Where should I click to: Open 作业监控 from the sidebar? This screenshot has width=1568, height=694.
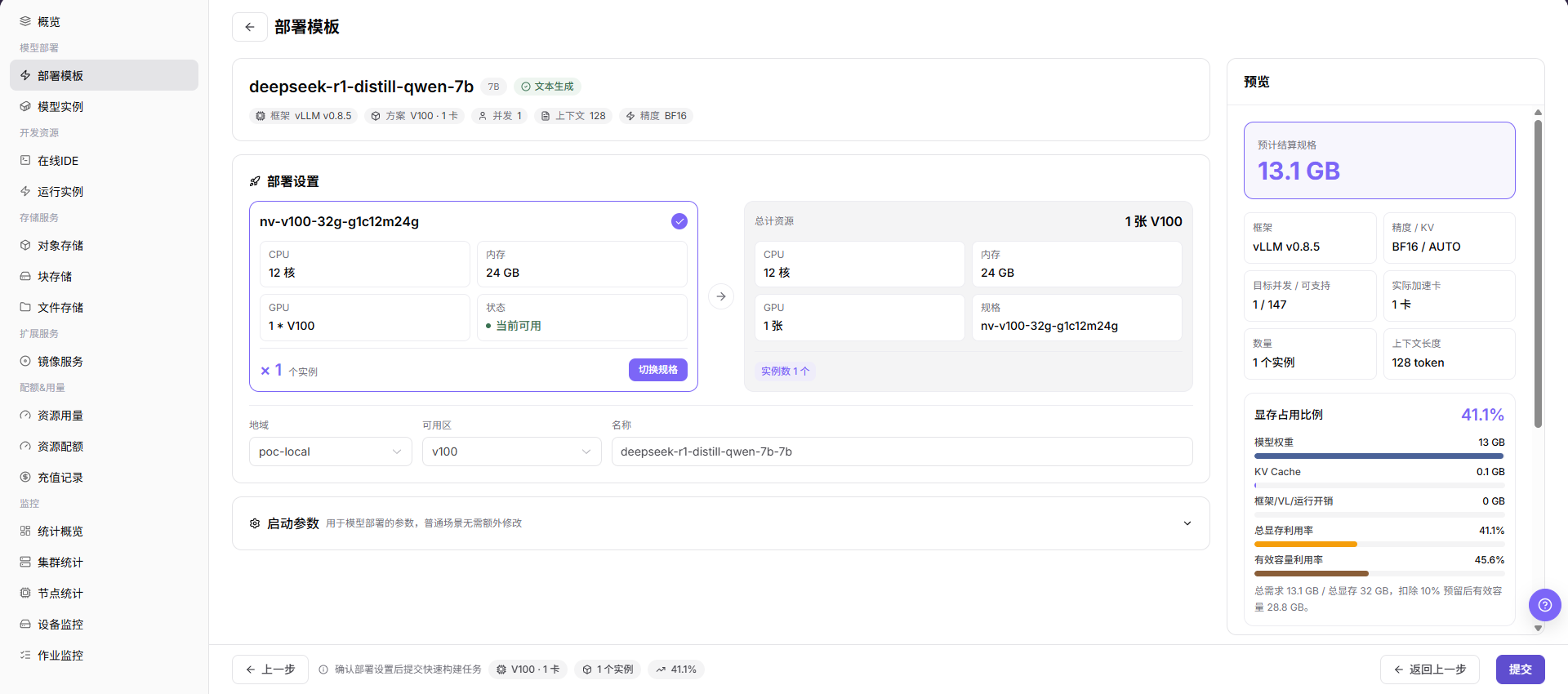(x=104, y=655)
